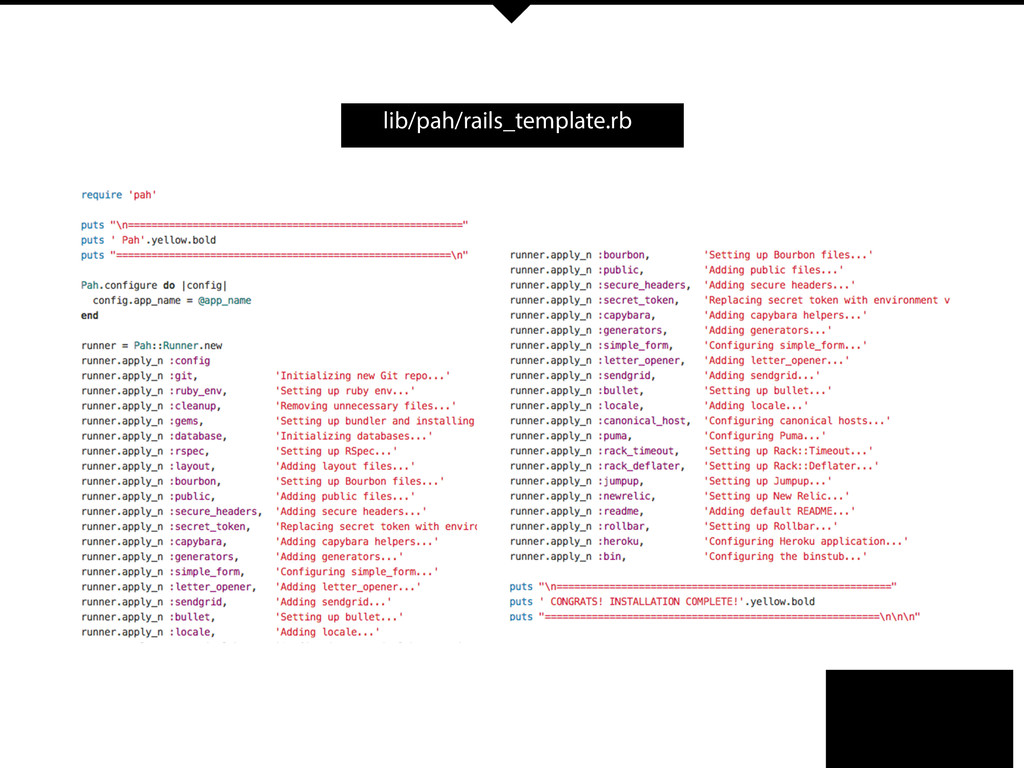
Task: Click 'CONGRATS! INSTALLATION COMPLETE!' puts line
Action: 662,601
